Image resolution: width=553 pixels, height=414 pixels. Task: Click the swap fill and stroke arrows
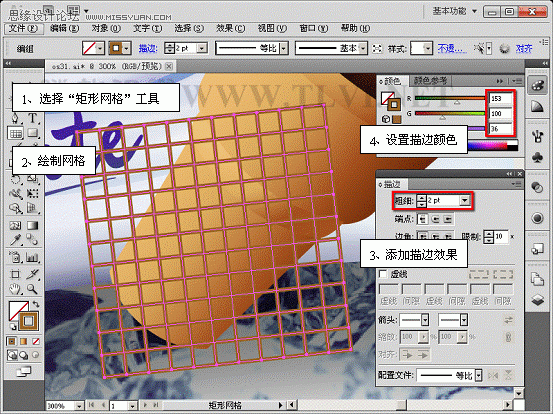(36, 304)
